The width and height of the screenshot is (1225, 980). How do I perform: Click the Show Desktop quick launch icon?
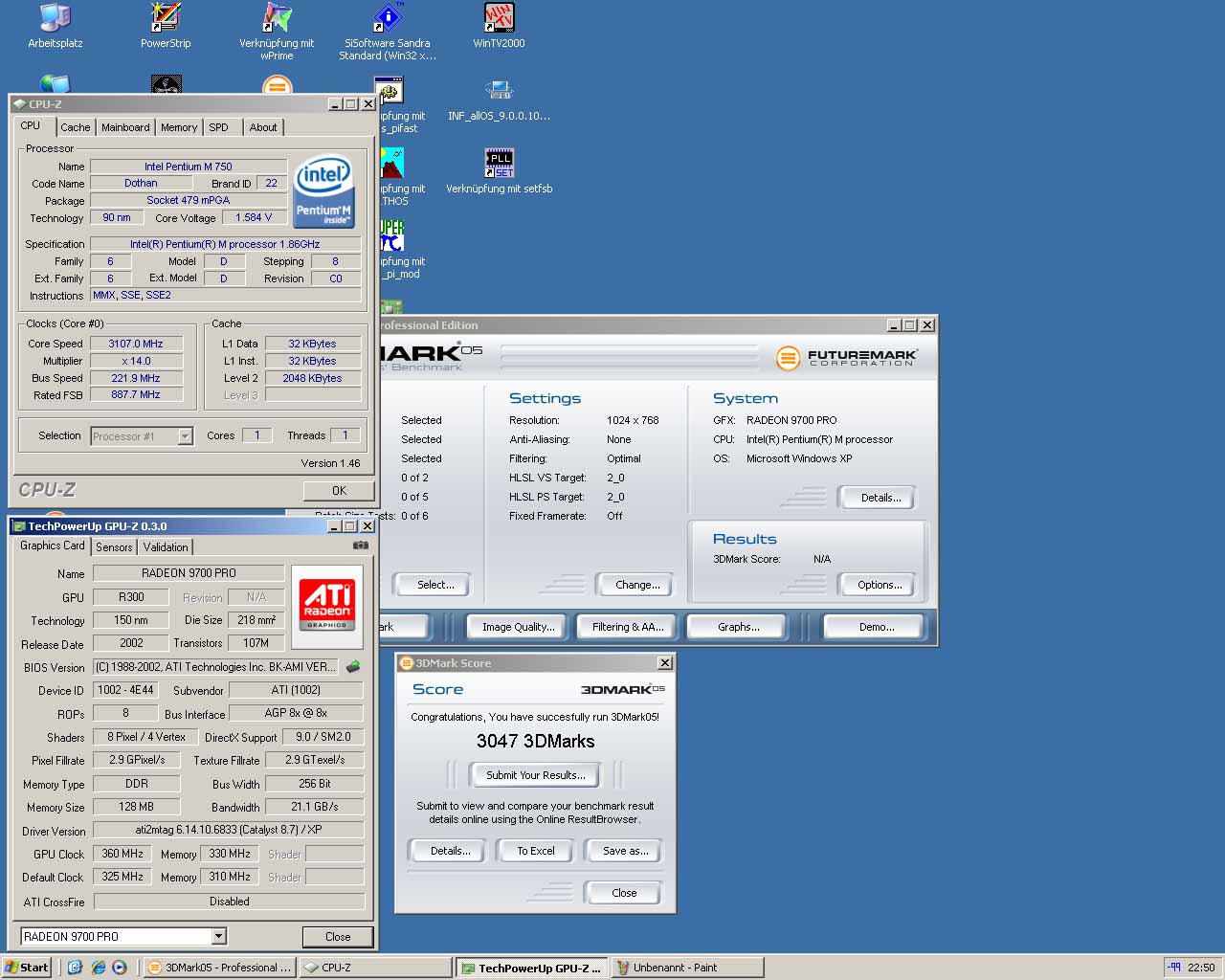(x=76, y=968)
